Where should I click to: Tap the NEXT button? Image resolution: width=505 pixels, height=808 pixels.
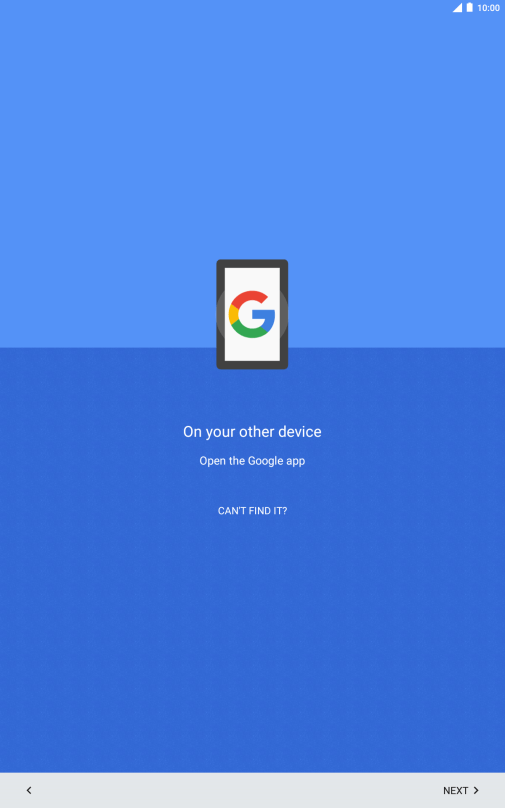461,790
